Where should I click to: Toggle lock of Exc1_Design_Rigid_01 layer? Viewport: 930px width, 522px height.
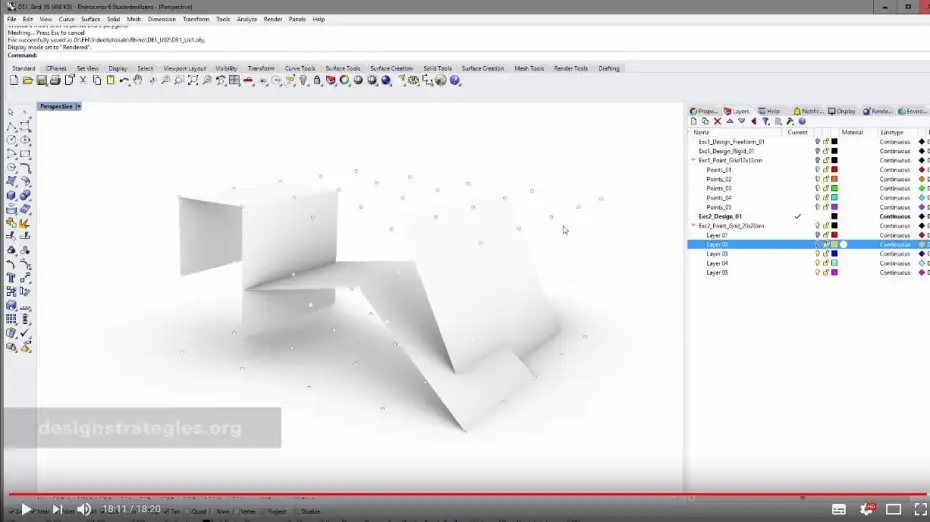coord(826,151)
